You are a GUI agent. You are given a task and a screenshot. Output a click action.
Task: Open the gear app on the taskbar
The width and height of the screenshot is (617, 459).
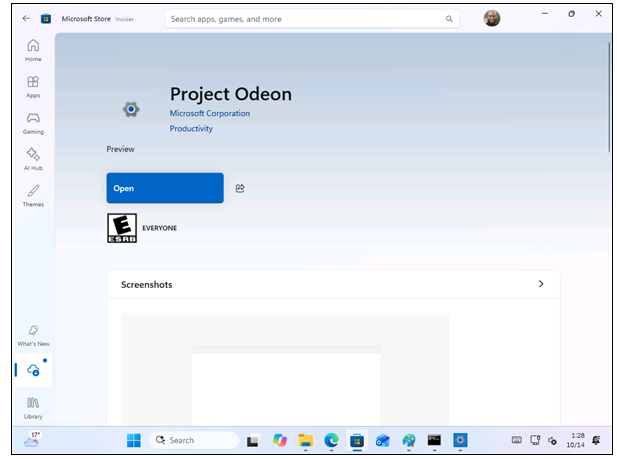click(x=460, y=440)
